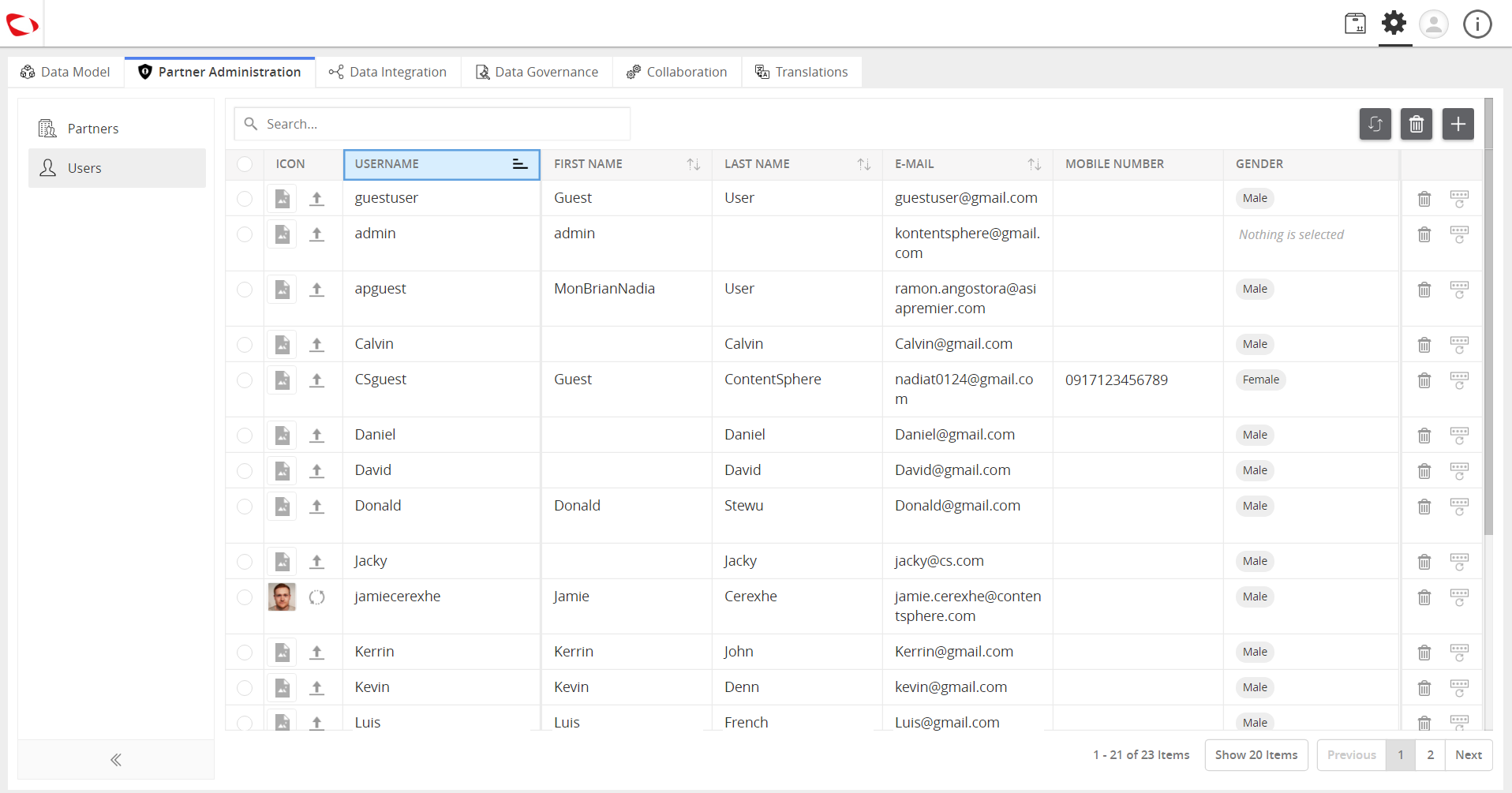Select the Jacky row checkbox

245,562
